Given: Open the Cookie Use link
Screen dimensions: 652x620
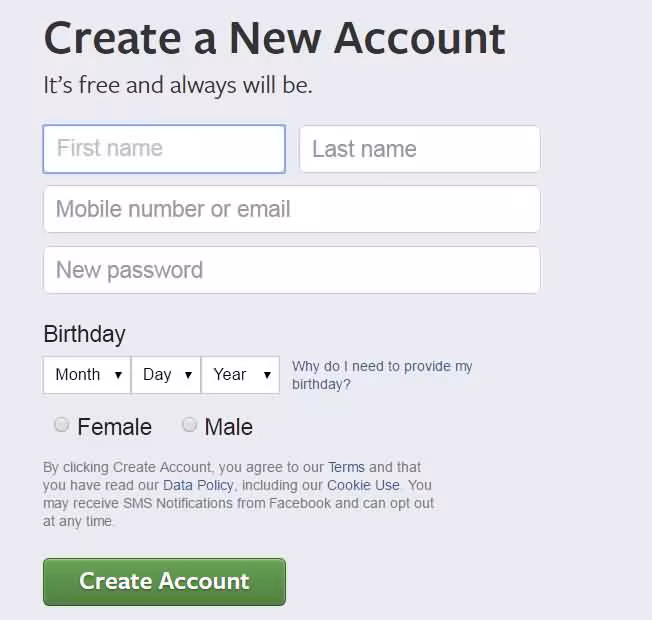Looking at the screenshot, I should click(x=363, y=485).
